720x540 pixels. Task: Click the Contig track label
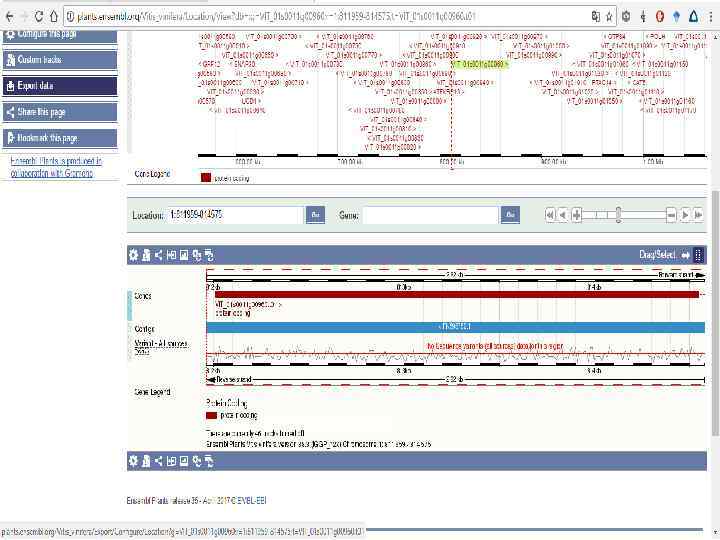(x=144, y=329)
